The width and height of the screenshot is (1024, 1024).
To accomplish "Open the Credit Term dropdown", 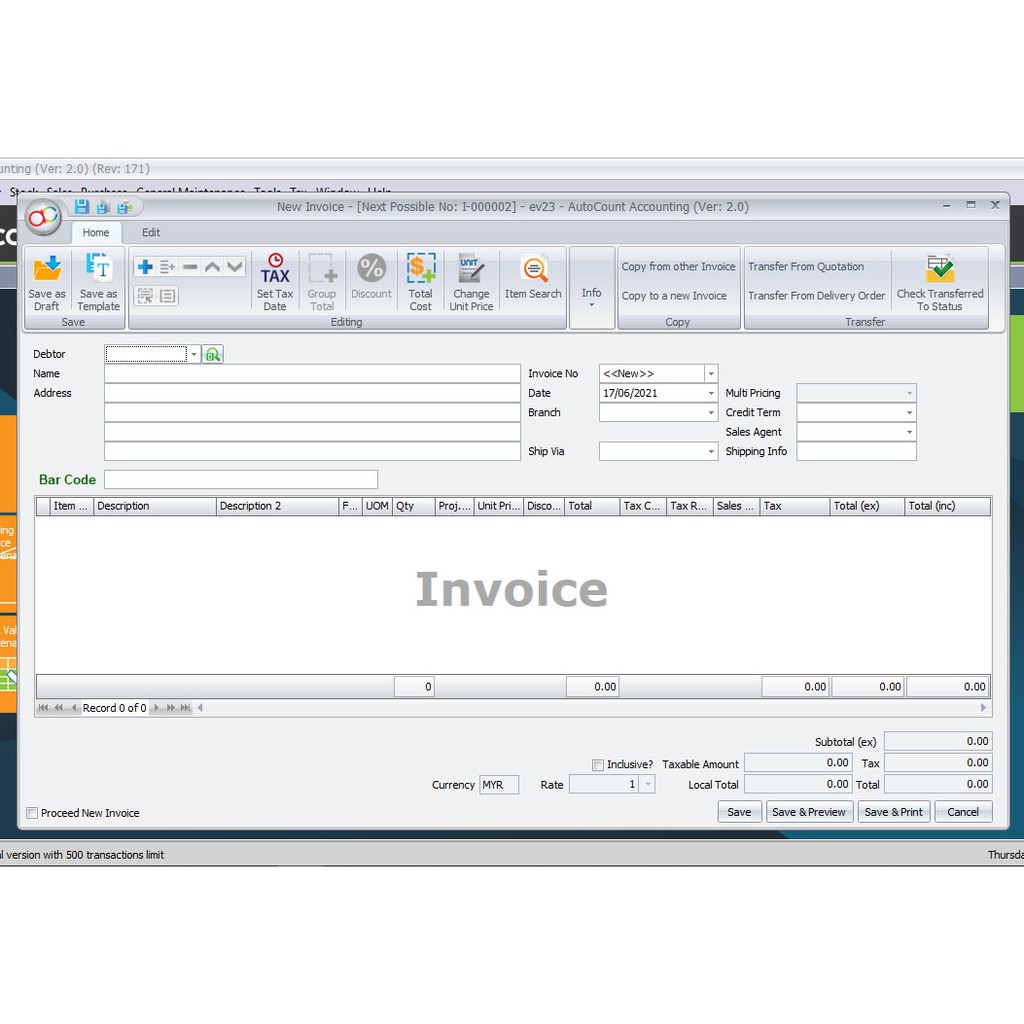I will pos(909,413).
